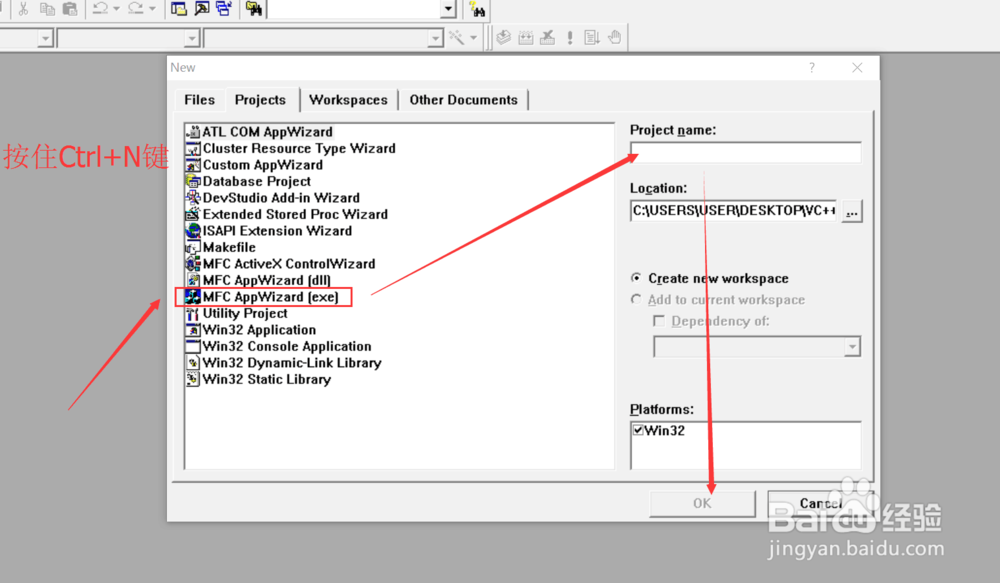Click the icon beside MFC ActiveX ControlWizard
The height and width of the screenshot is (583, 1000).
tap(193, 264)
